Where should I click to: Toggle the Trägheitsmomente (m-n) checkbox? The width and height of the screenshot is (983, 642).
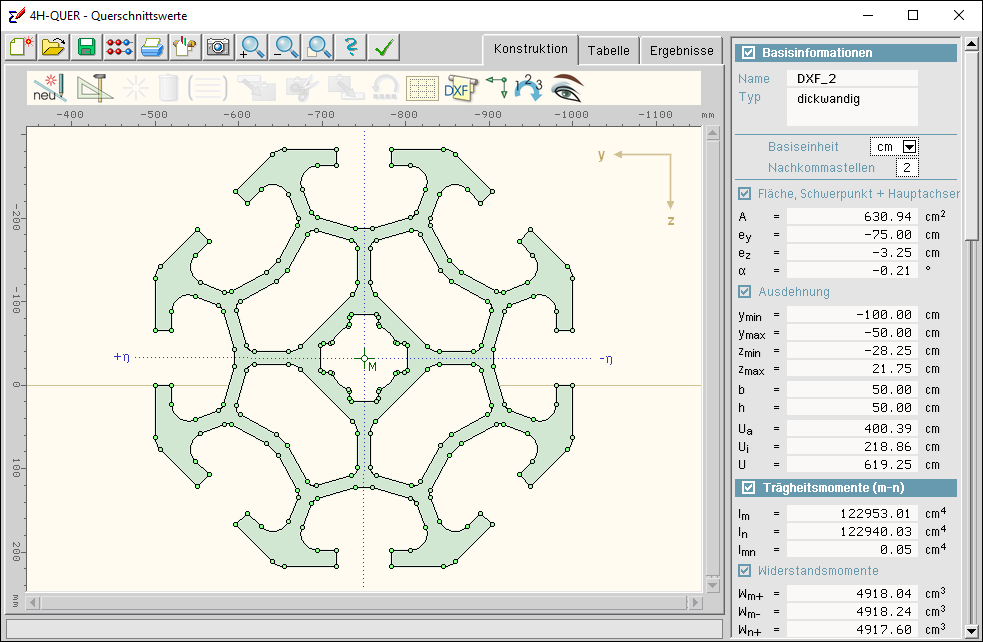[747, 488]
